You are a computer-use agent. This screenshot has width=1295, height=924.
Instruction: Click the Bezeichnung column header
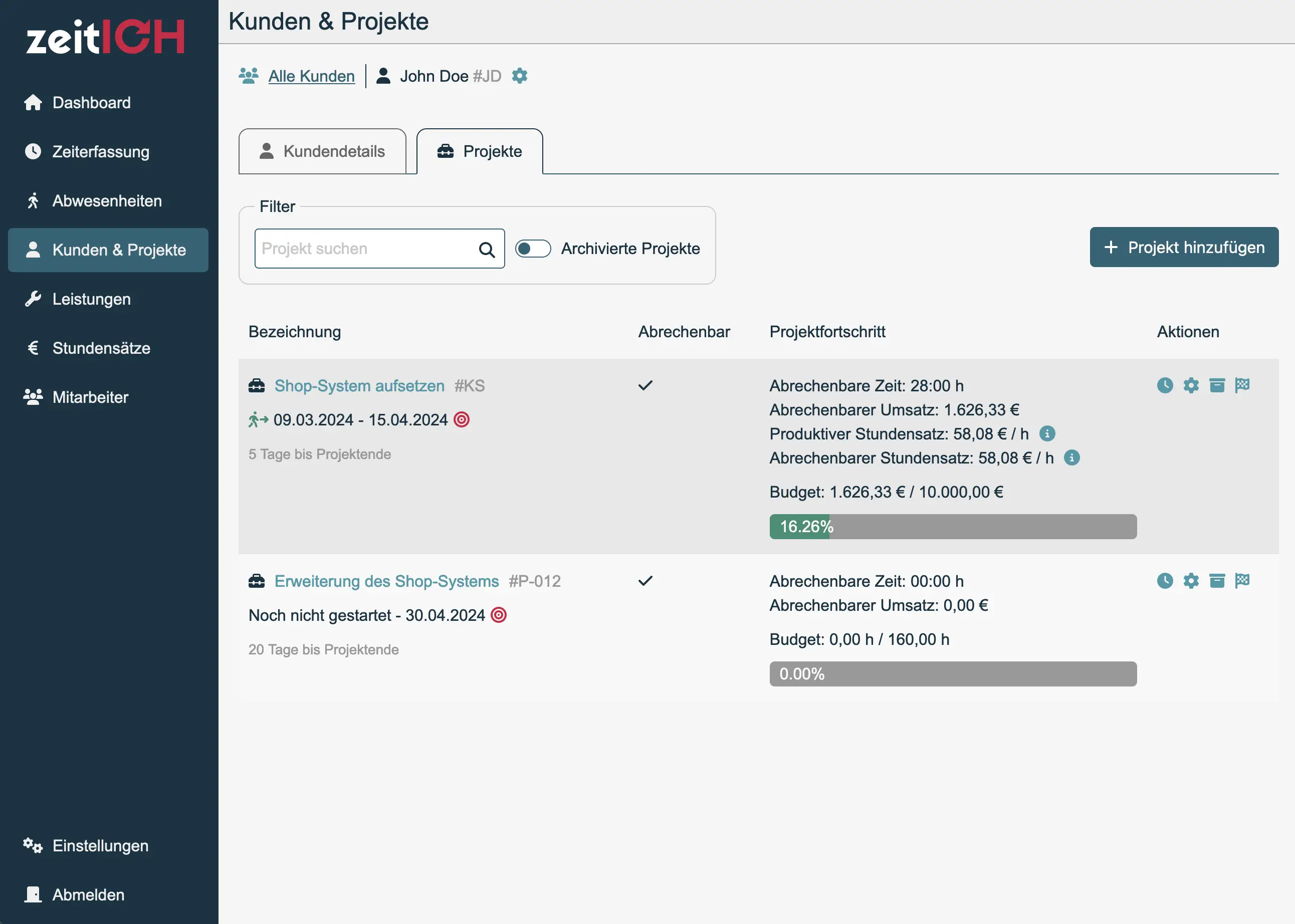295,332
